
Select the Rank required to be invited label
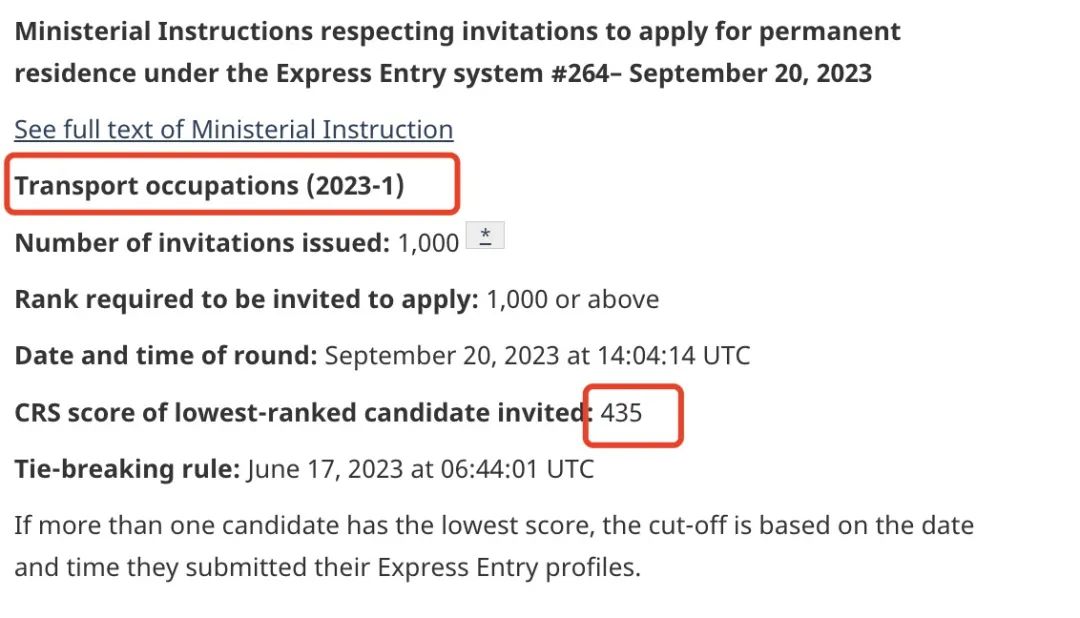pos(246,299)
